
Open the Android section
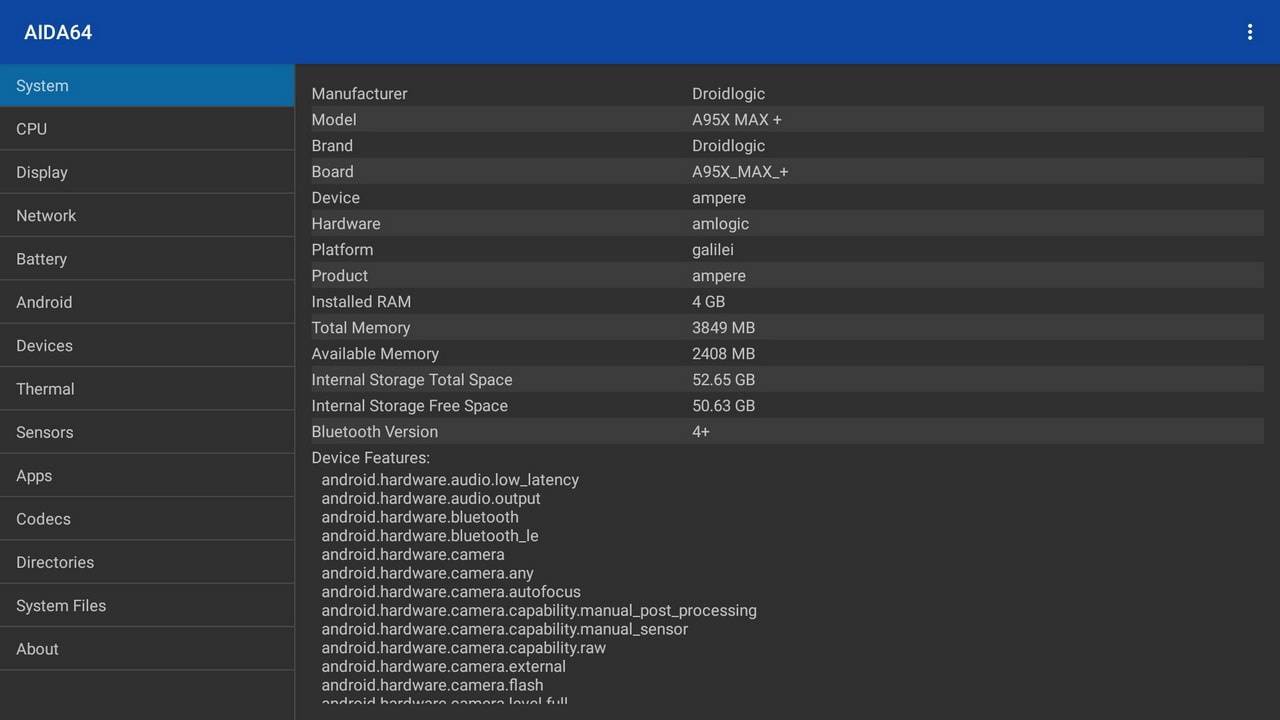point(147,302)
